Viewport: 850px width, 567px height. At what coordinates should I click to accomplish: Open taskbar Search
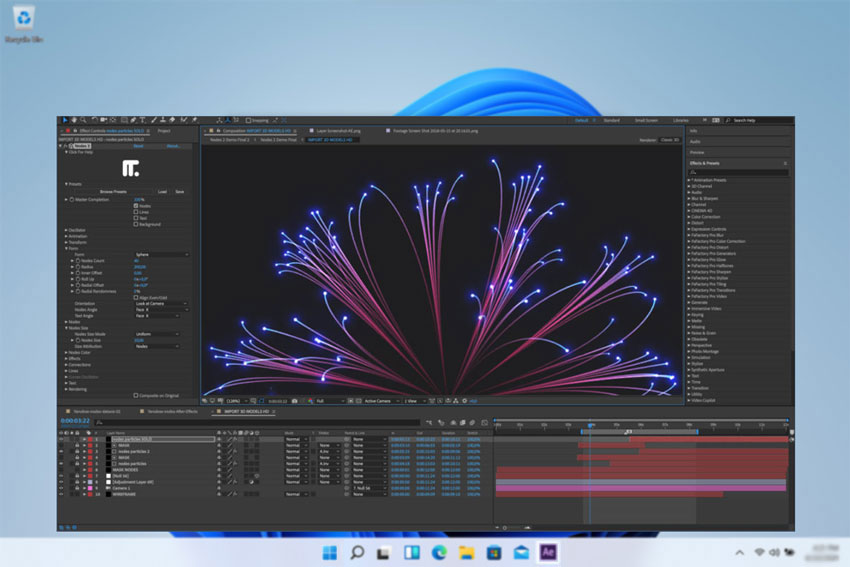pos(357,552)
